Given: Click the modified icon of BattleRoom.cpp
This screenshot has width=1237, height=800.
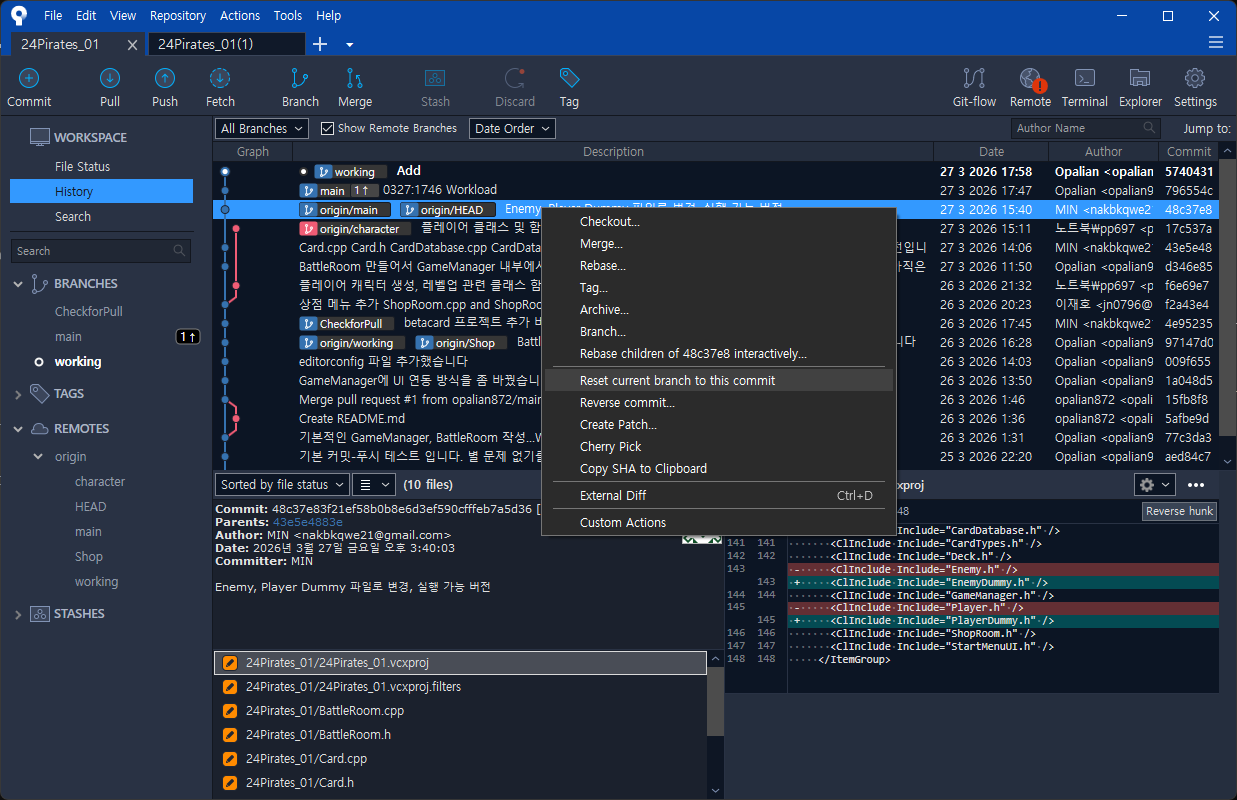Looking at the screenshot, I should 230,711.
